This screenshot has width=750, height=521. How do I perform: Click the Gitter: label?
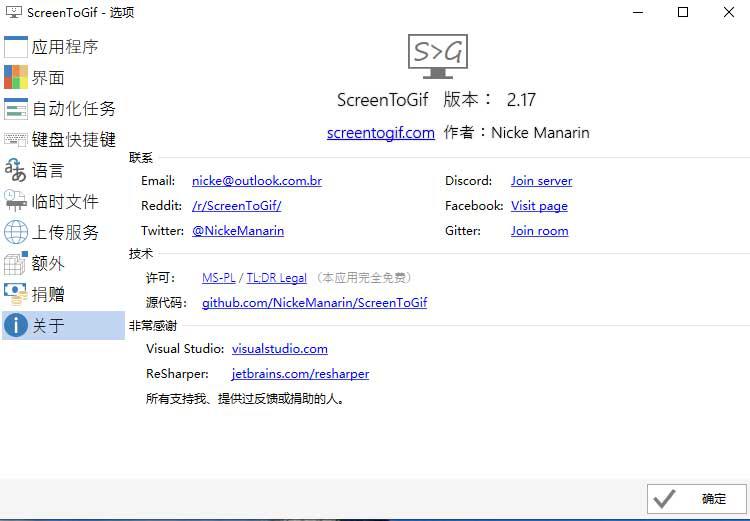[x=463, y=231]
